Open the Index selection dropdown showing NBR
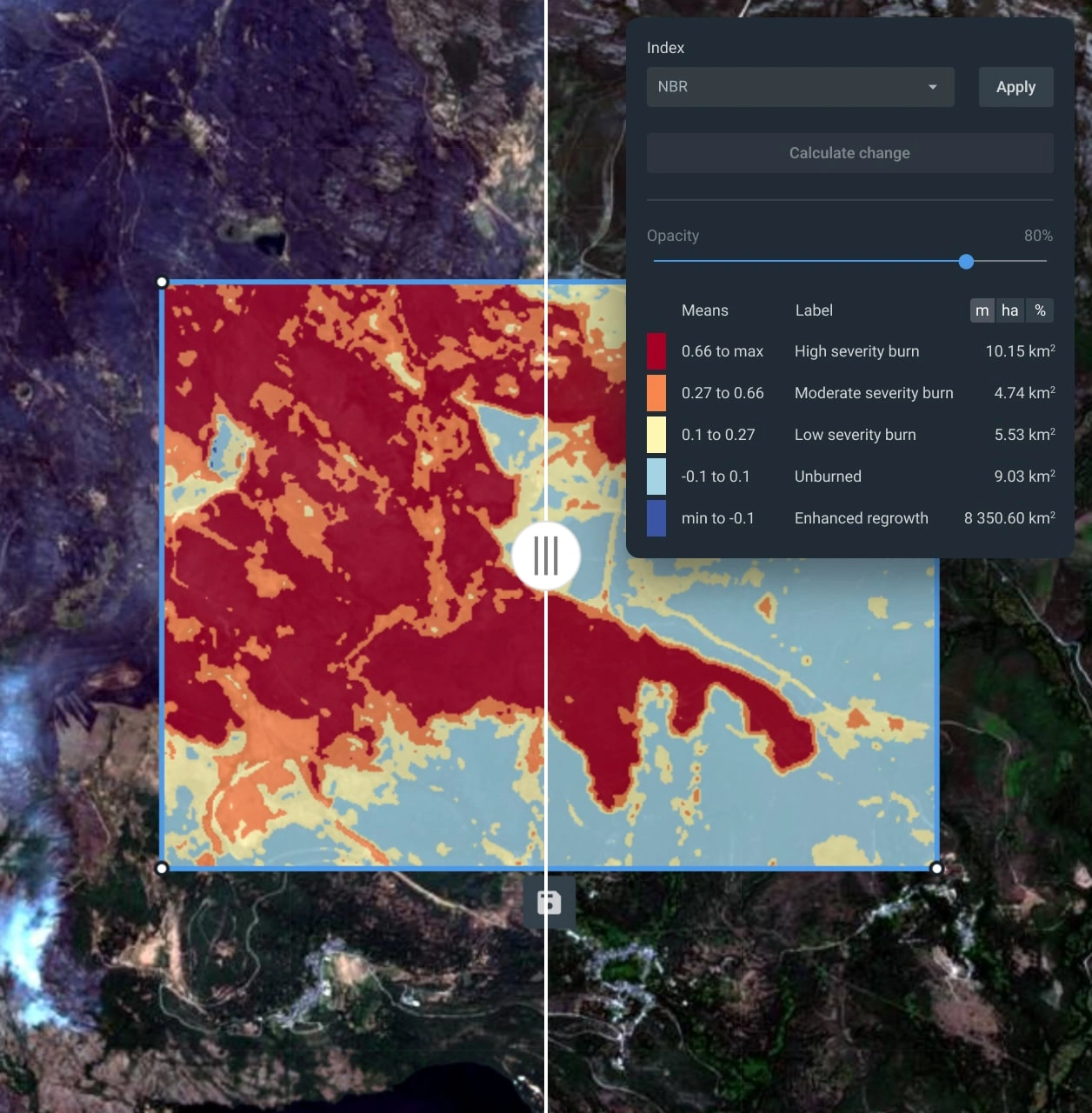The height and width of the screenshot is (1113, 1092). tap(800, 87)
